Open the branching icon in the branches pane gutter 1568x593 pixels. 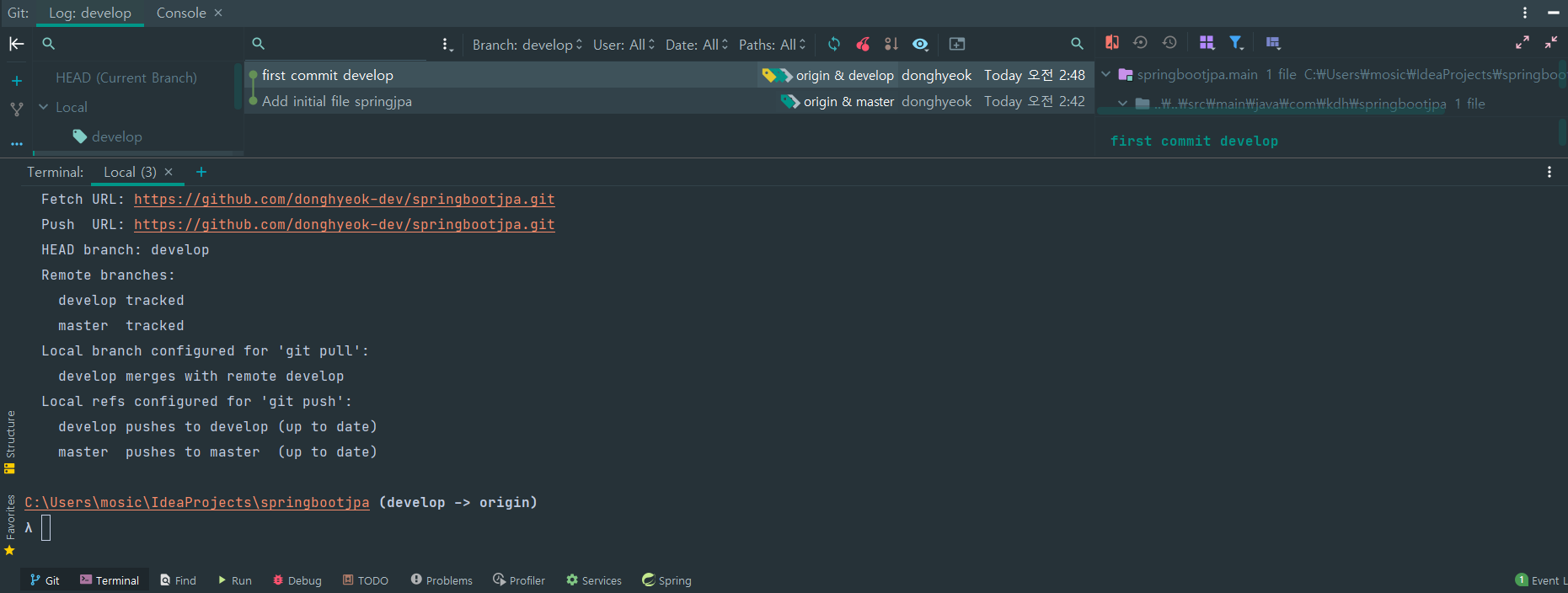coord(16,110)
